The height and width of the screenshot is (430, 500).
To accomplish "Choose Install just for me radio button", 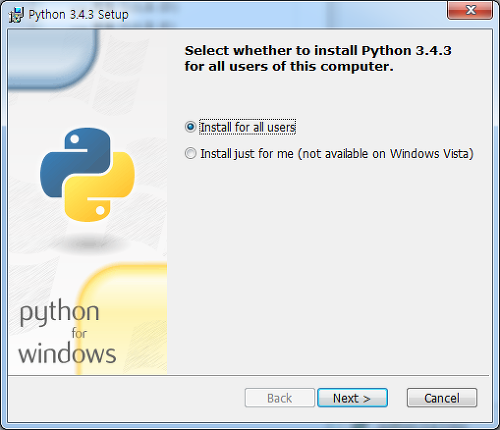I will point(190,154).
